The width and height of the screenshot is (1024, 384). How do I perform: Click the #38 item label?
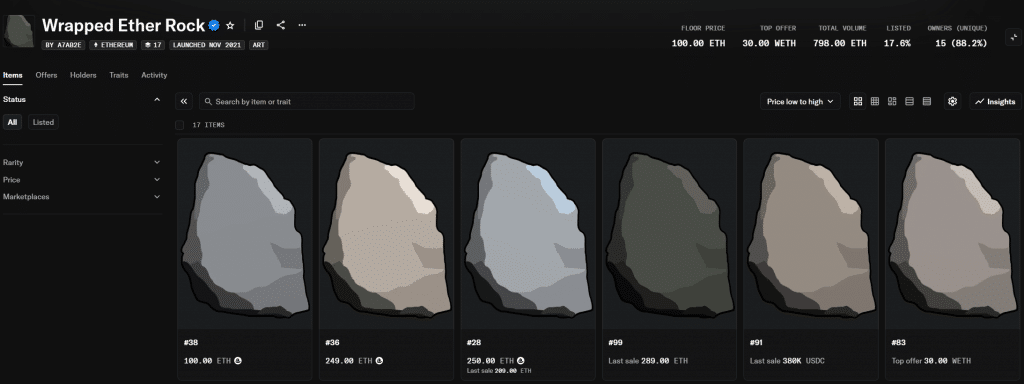190,342
